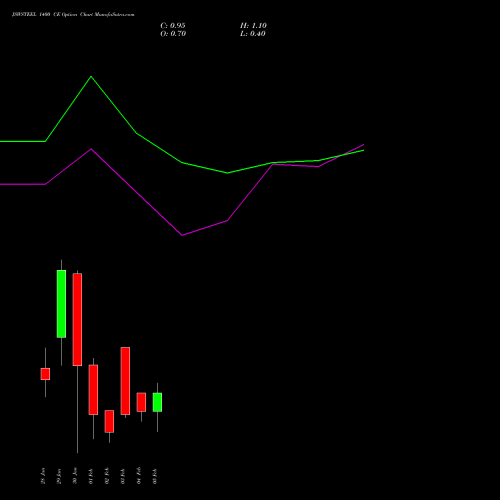The width and height of the screenshot is (500, 500).
Task: Select the small red candle for 28 Jan
Action: tap(45, 374)
